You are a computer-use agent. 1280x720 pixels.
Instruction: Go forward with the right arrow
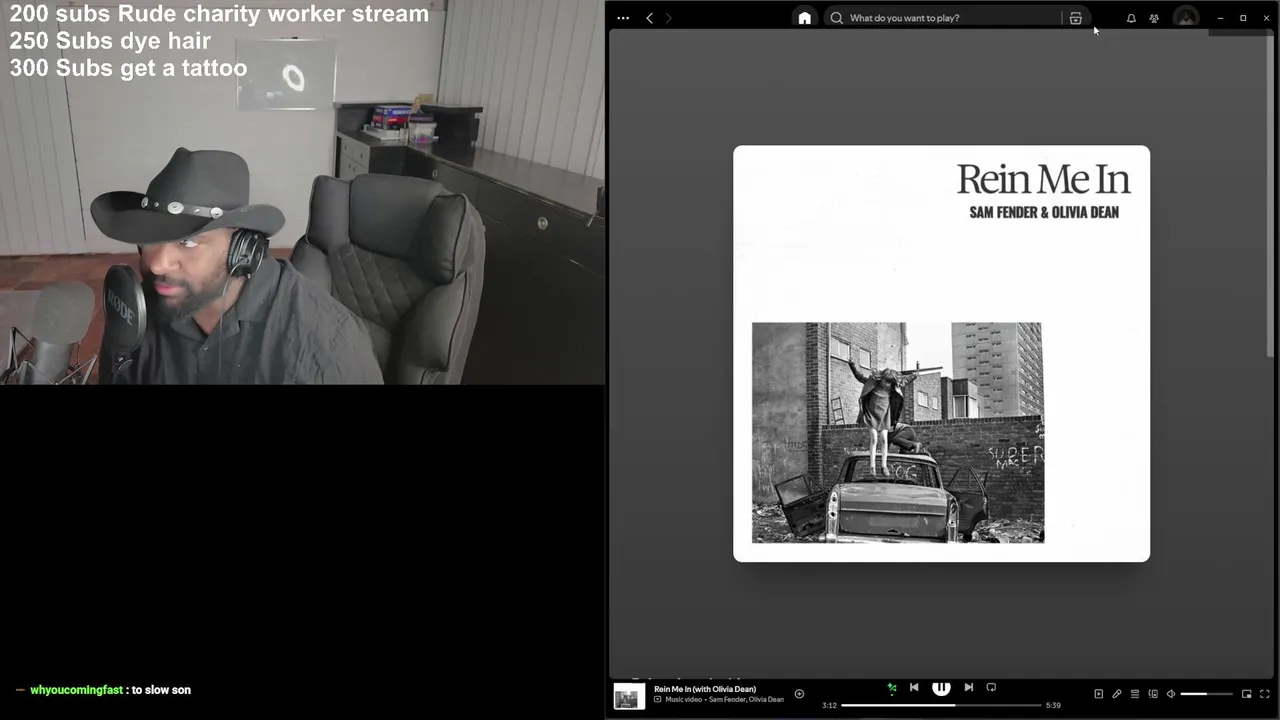click(668, 18)
